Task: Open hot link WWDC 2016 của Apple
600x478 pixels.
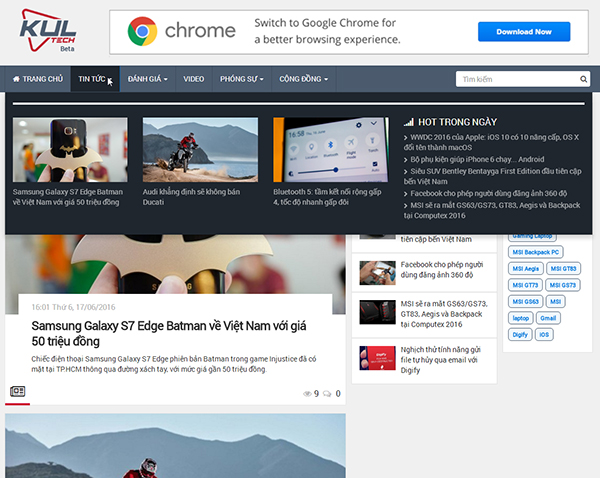Action: click(x=491, y=142)
